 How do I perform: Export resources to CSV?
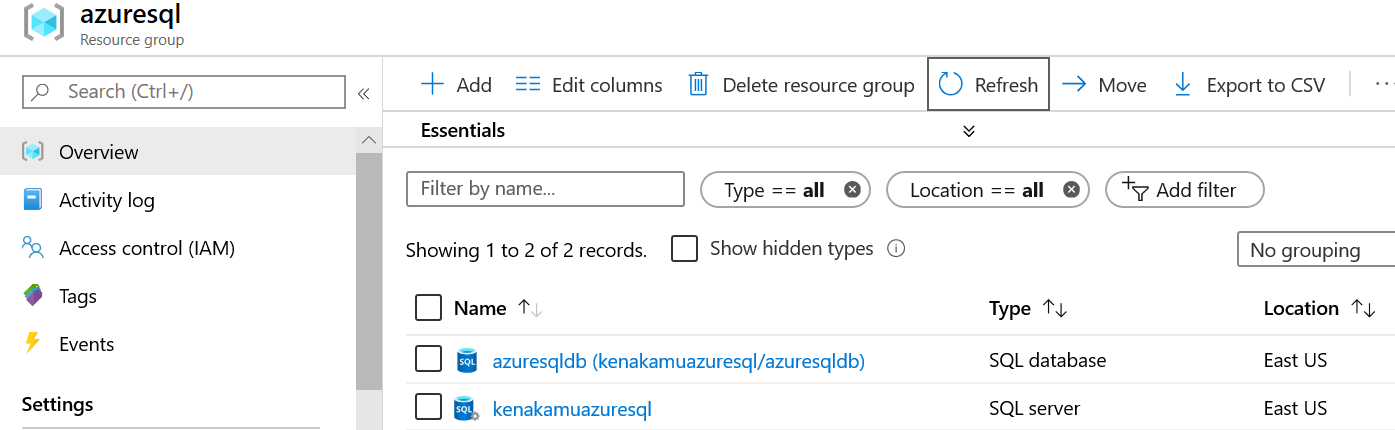(1250, 85)
